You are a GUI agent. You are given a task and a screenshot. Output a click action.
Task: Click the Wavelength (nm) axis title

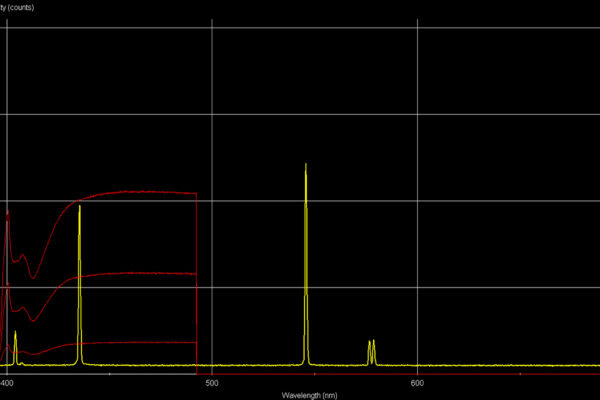(x=301, y=394)
